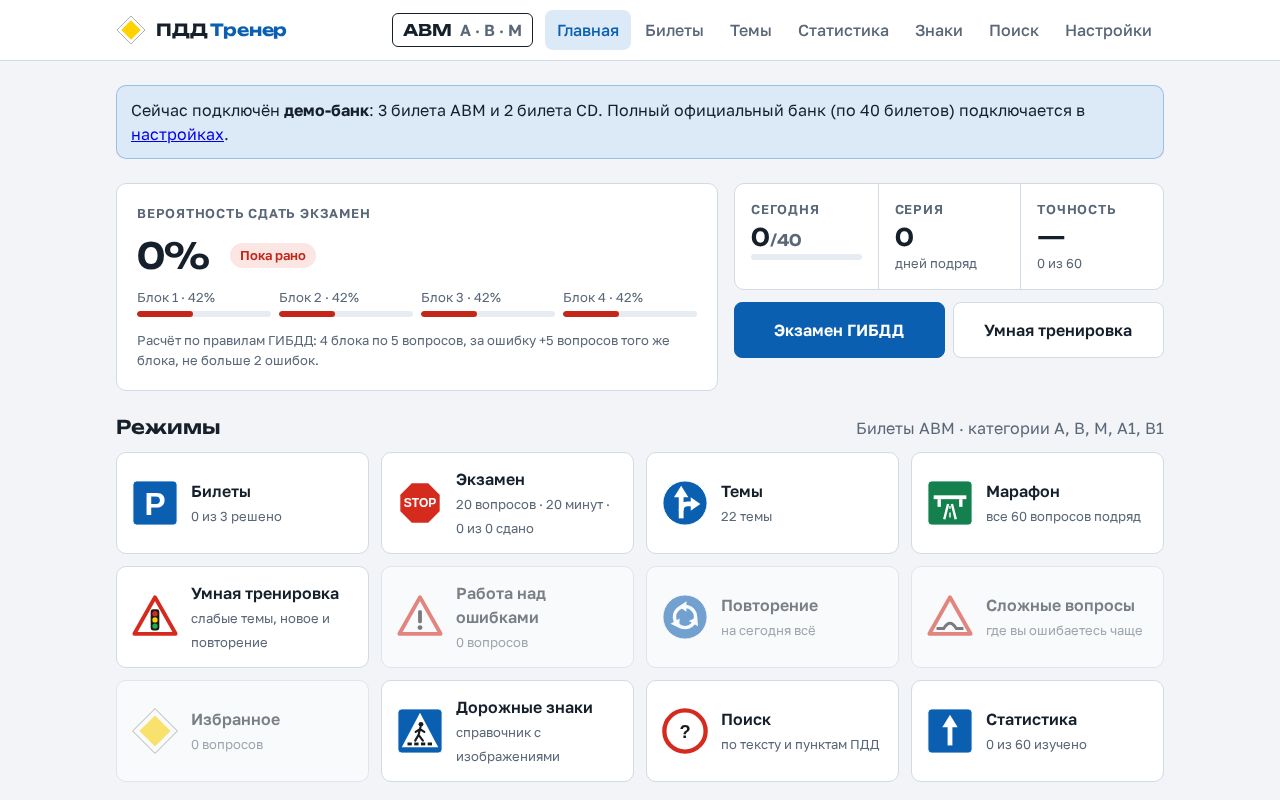Viewport: 1280px width, 800px height.
Task: Click the "Блок 2 · 42%" label
Action: pyautogui.click(x=319, y=298)
